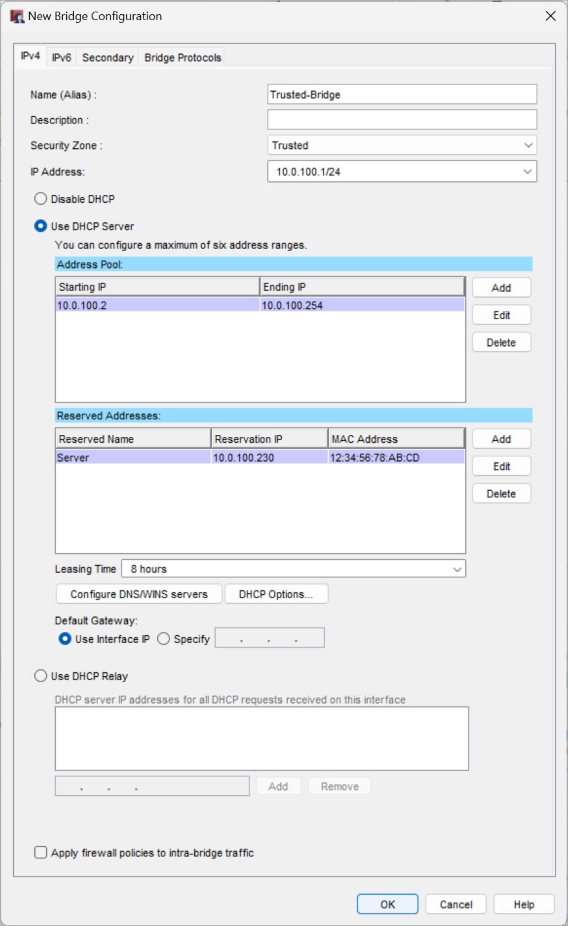Cancel the bridge configuration
Image resolution: width=568 pixels, height=926 pixels.
(x=456, y=904)
